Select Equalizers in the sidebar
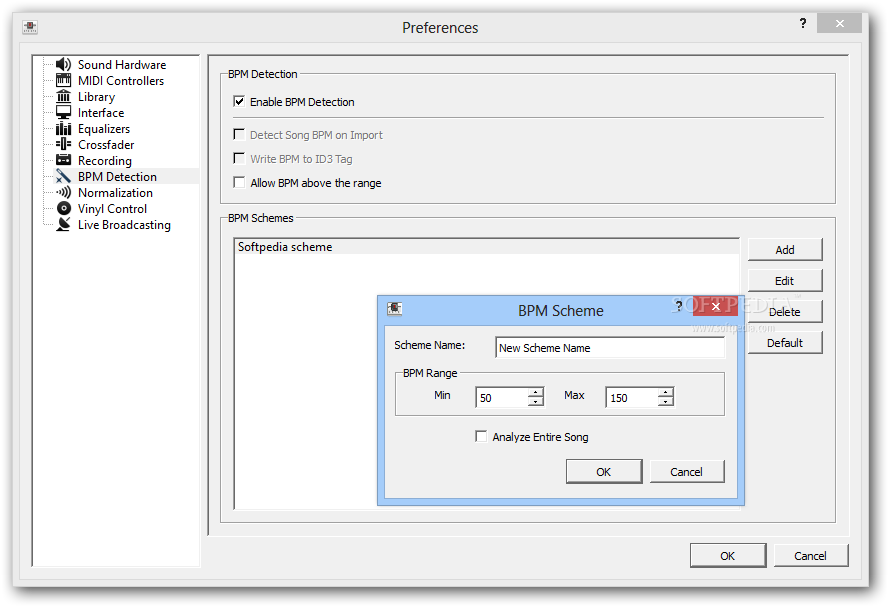889x607 pixels. [104, 129]
